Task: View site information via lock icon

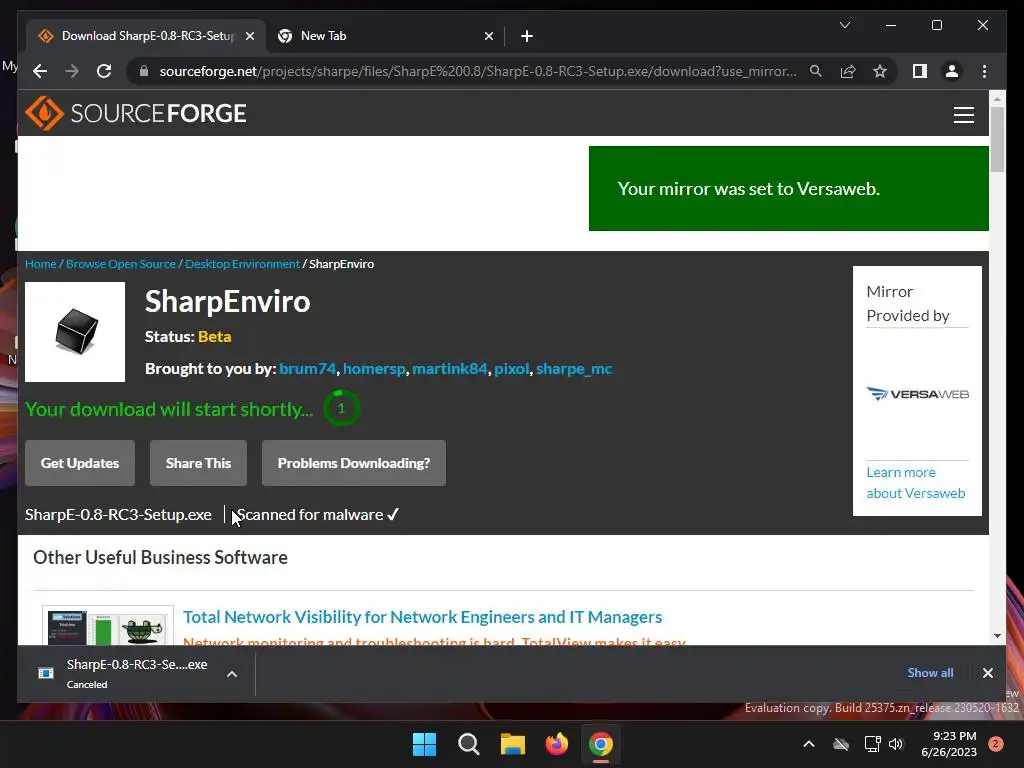Action: pyautogui.click(x=144, y=71)
